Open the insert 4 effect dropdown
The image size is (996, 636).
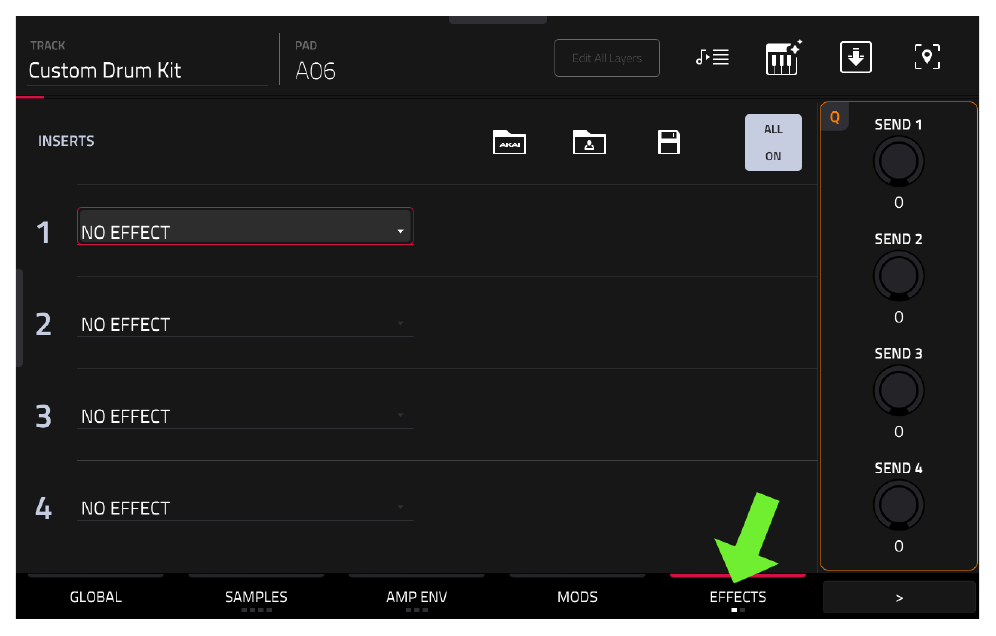(245, 508)
